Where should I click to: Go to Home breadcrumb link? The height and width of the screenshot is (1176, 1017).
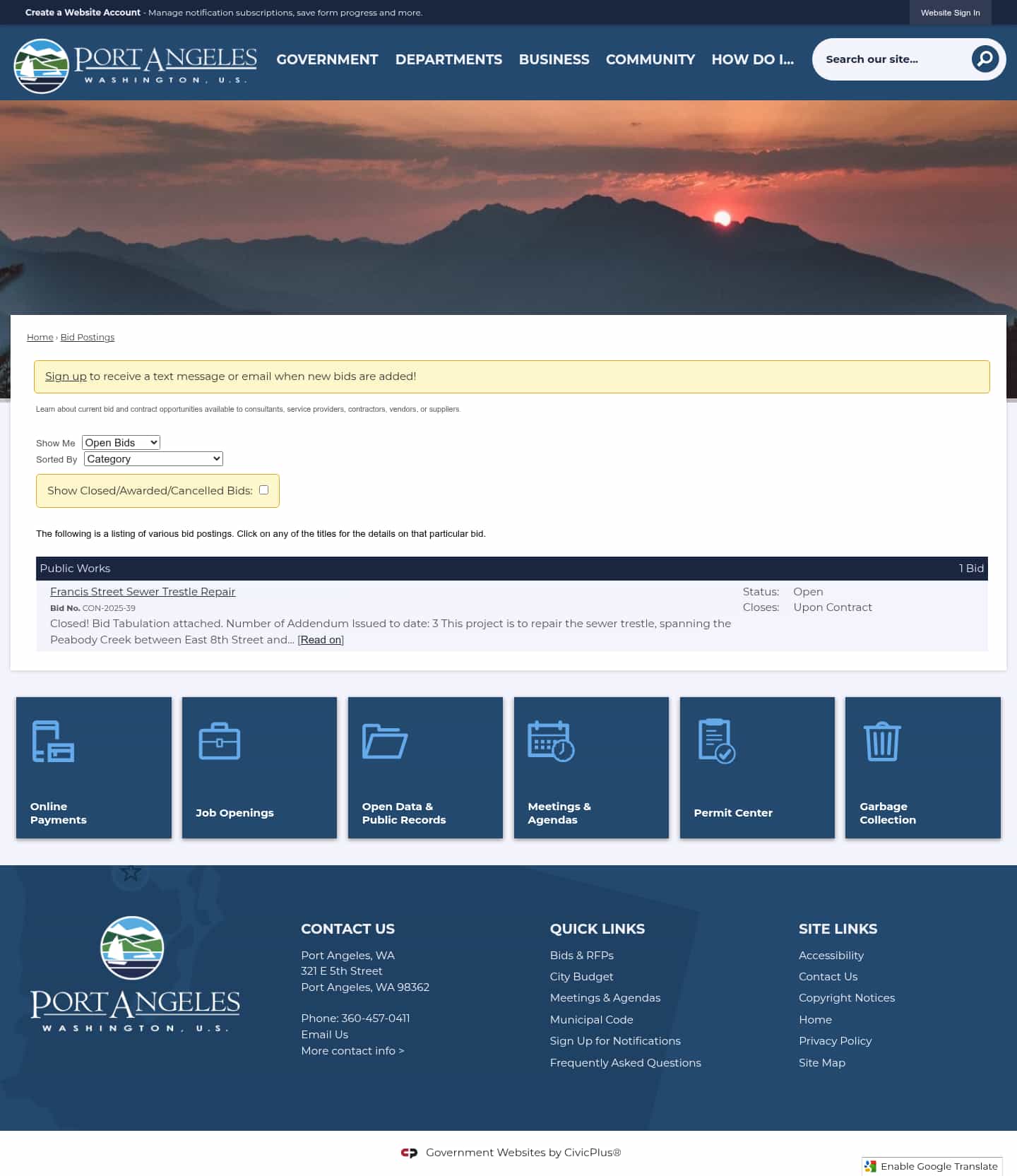point(40,337)
